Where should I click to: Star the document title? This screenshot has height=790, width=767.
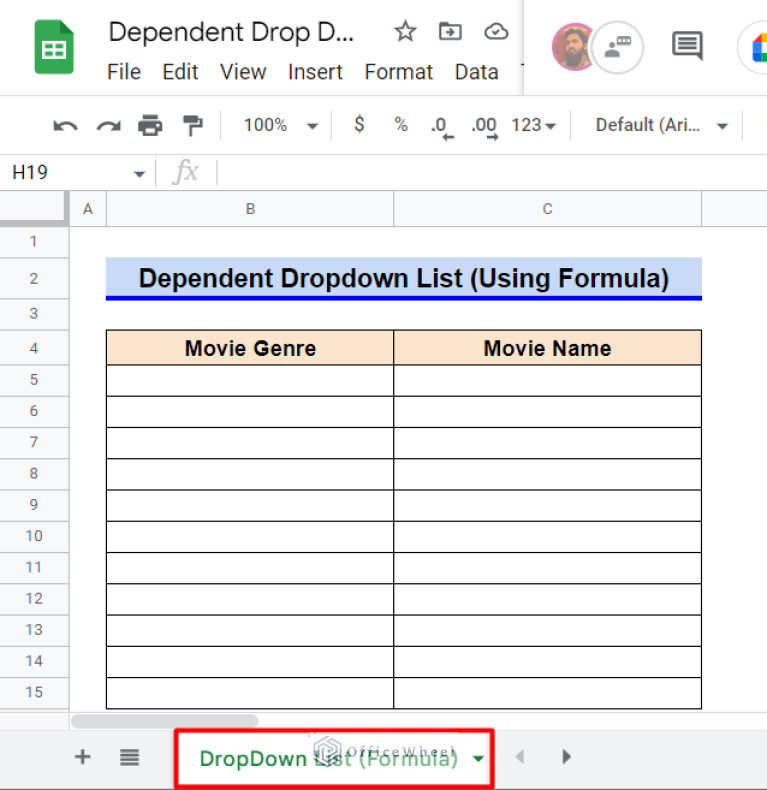tap(405, 32)
